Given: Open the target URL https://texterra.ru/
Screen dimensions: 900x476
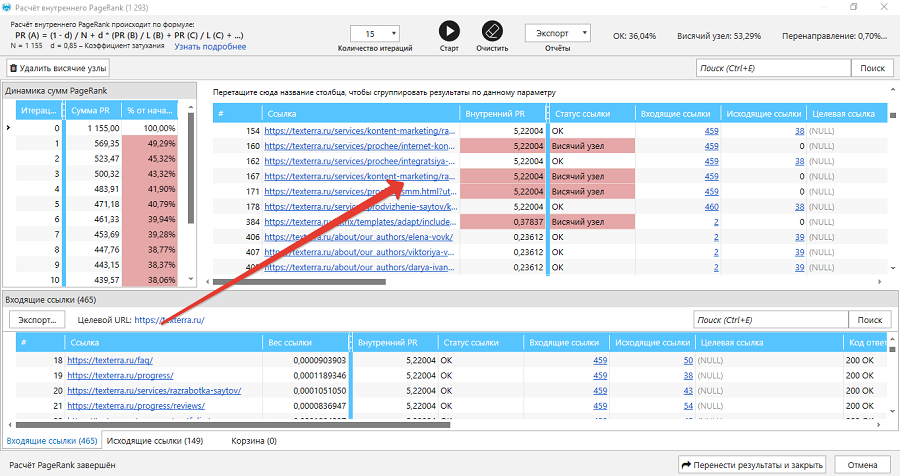Looking at the screenshot, I should (x=169, y=320).
